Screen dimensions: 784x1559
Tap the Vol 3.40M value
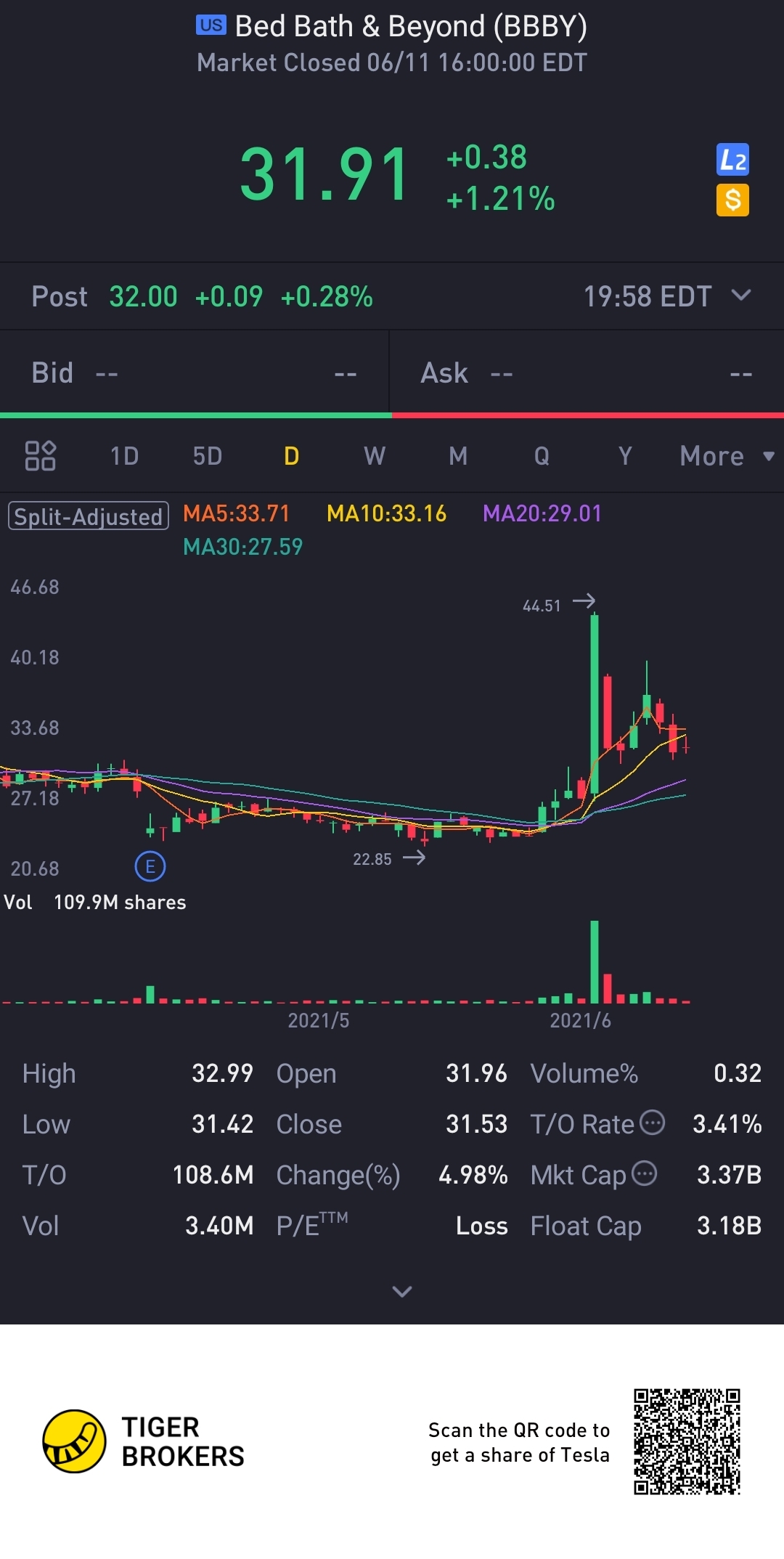(x=219, y=1226)
